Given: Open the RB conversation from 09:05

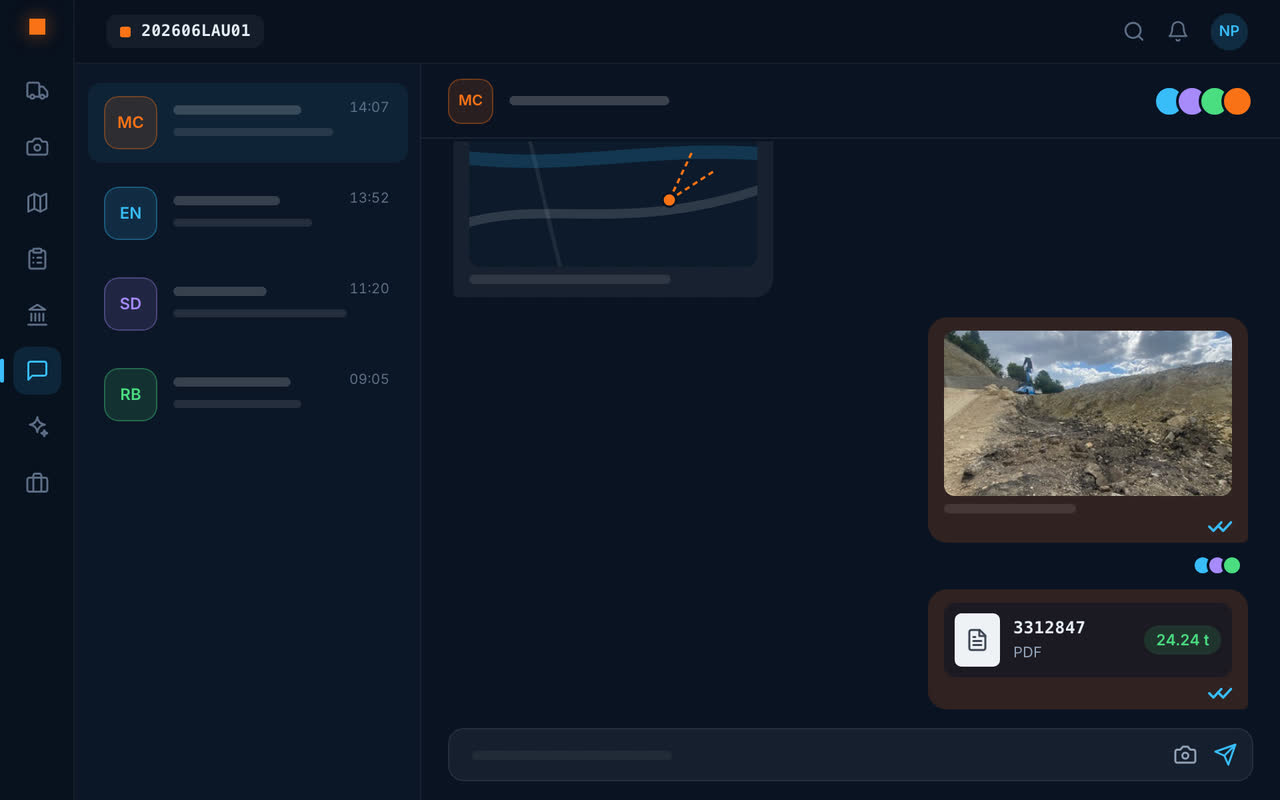Looking at the screenshot, I should pyautogui.click(x=247, y=394).
